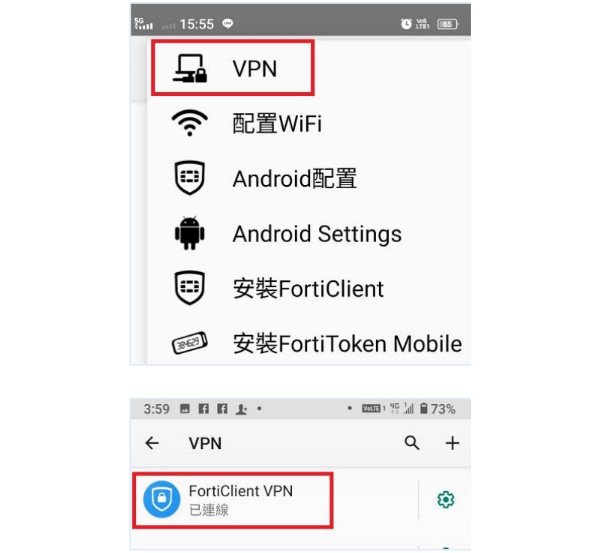Tap the shield icon beside 安裝FortiClient
Viewport: 600px width, 553px height.
[190, 288]
